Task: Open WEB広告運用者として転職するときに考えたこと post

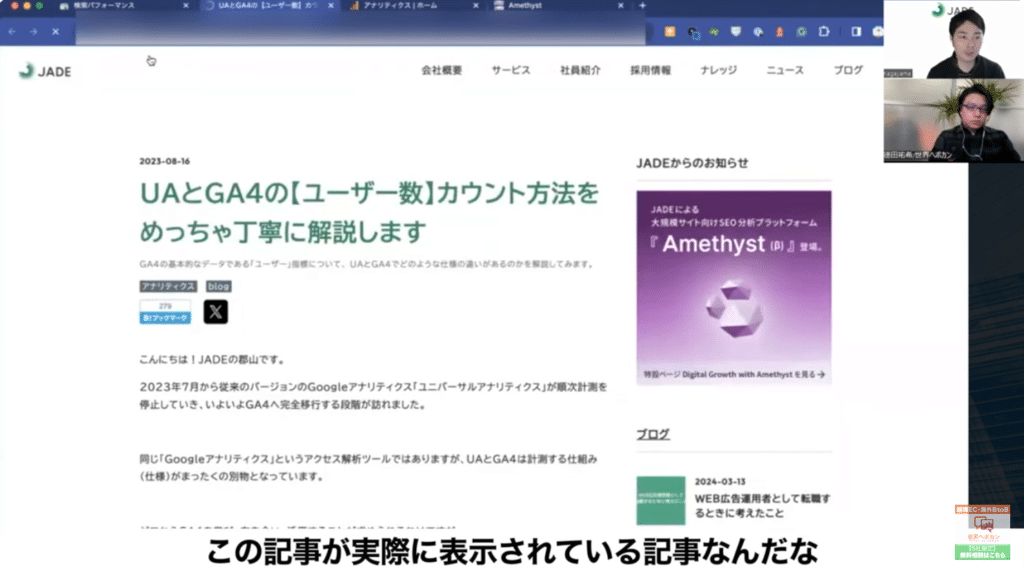Action: point(762,506)
